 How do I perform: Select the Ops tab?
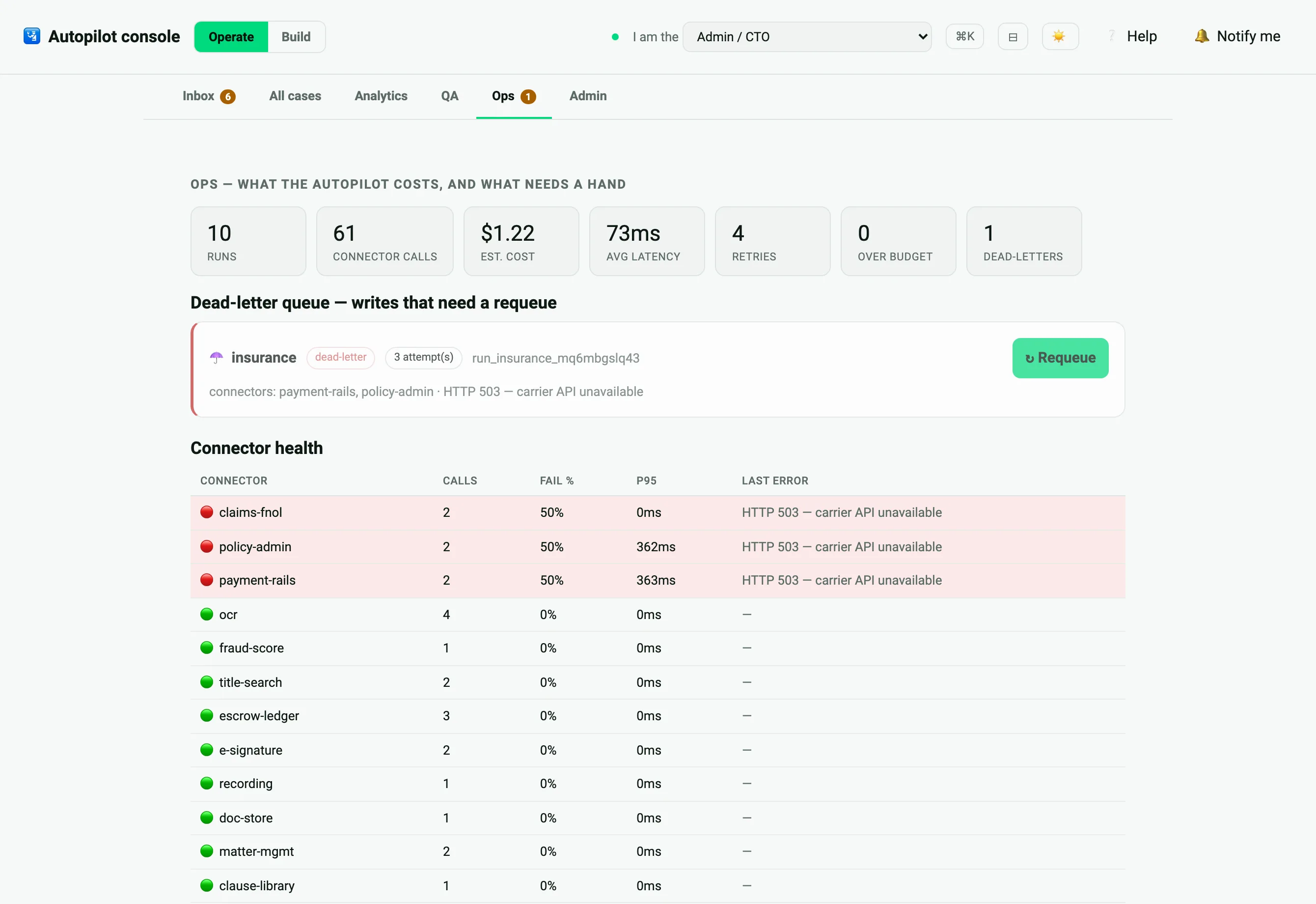pyautogui.click(x=514, y=96)
